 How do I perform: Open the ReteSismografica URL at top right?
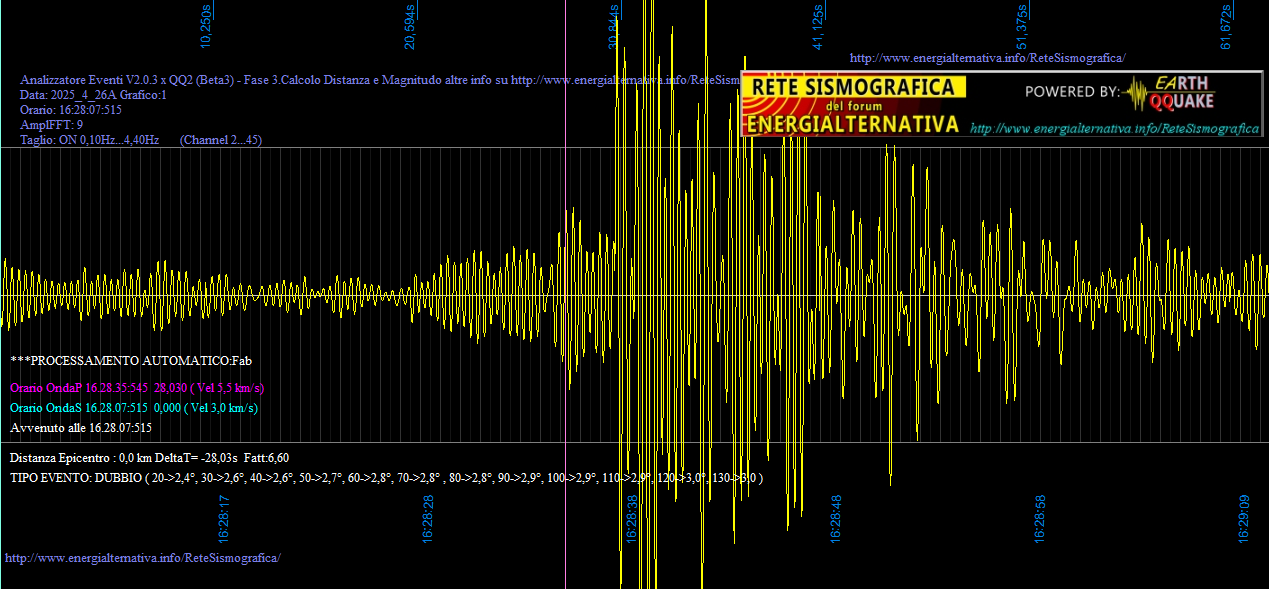[x=987, y=58]
